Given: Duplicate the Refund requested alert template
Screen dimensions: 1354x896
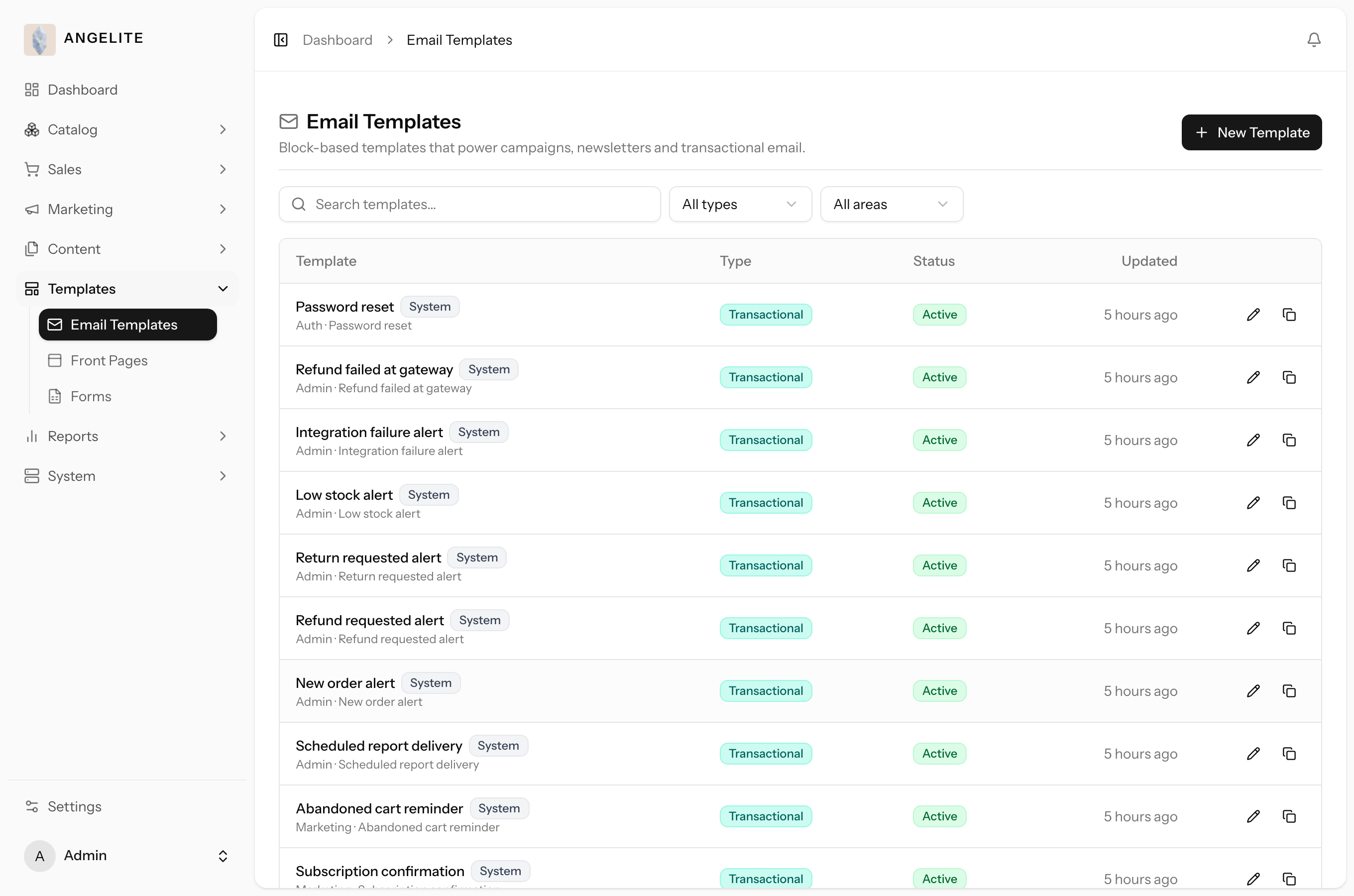Looking at the screenshot, I should (1289, 629).
